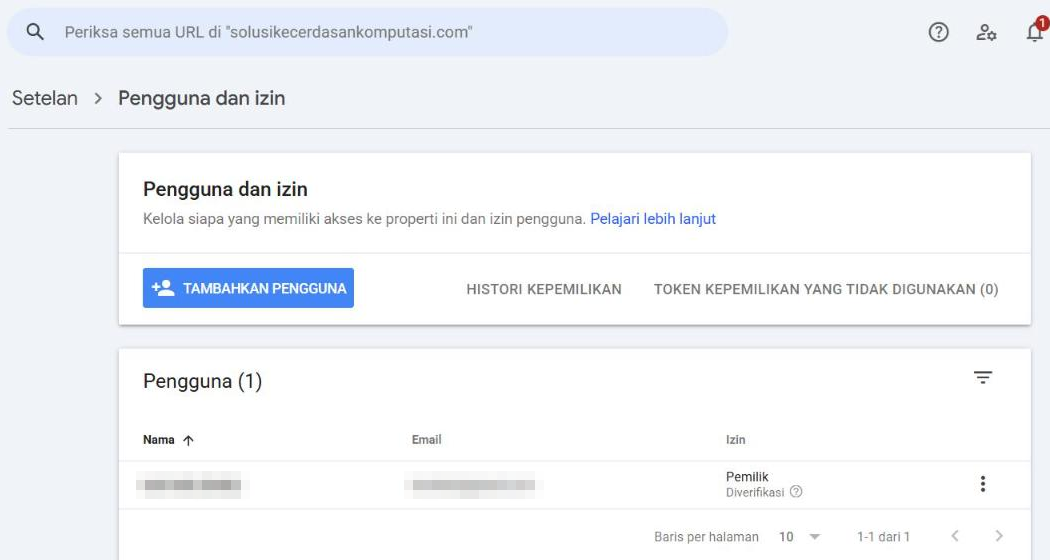Sort by Nama column arrow

coord(188,440)
